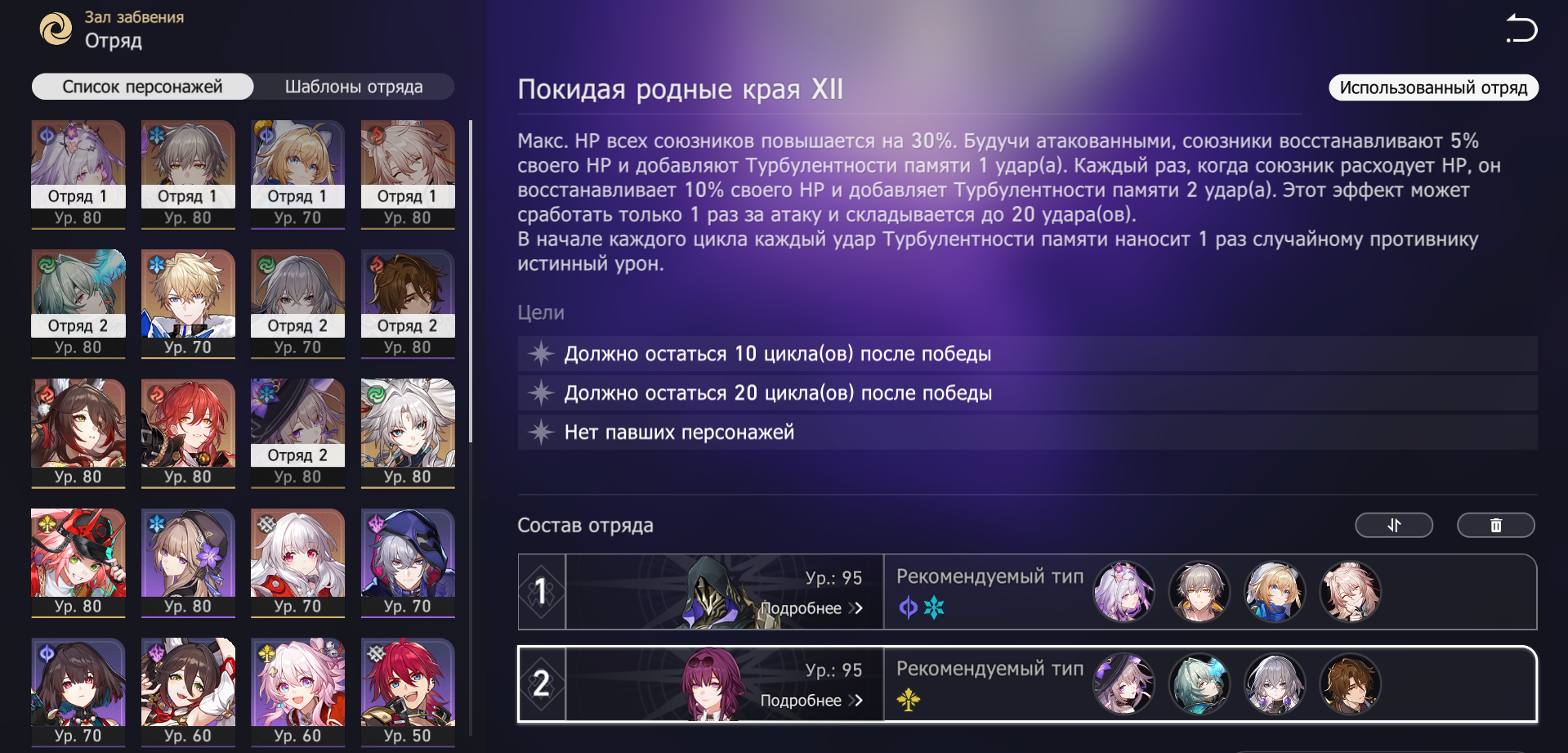Click the Quantum element icon in team 1 row

tap(908, 607)
